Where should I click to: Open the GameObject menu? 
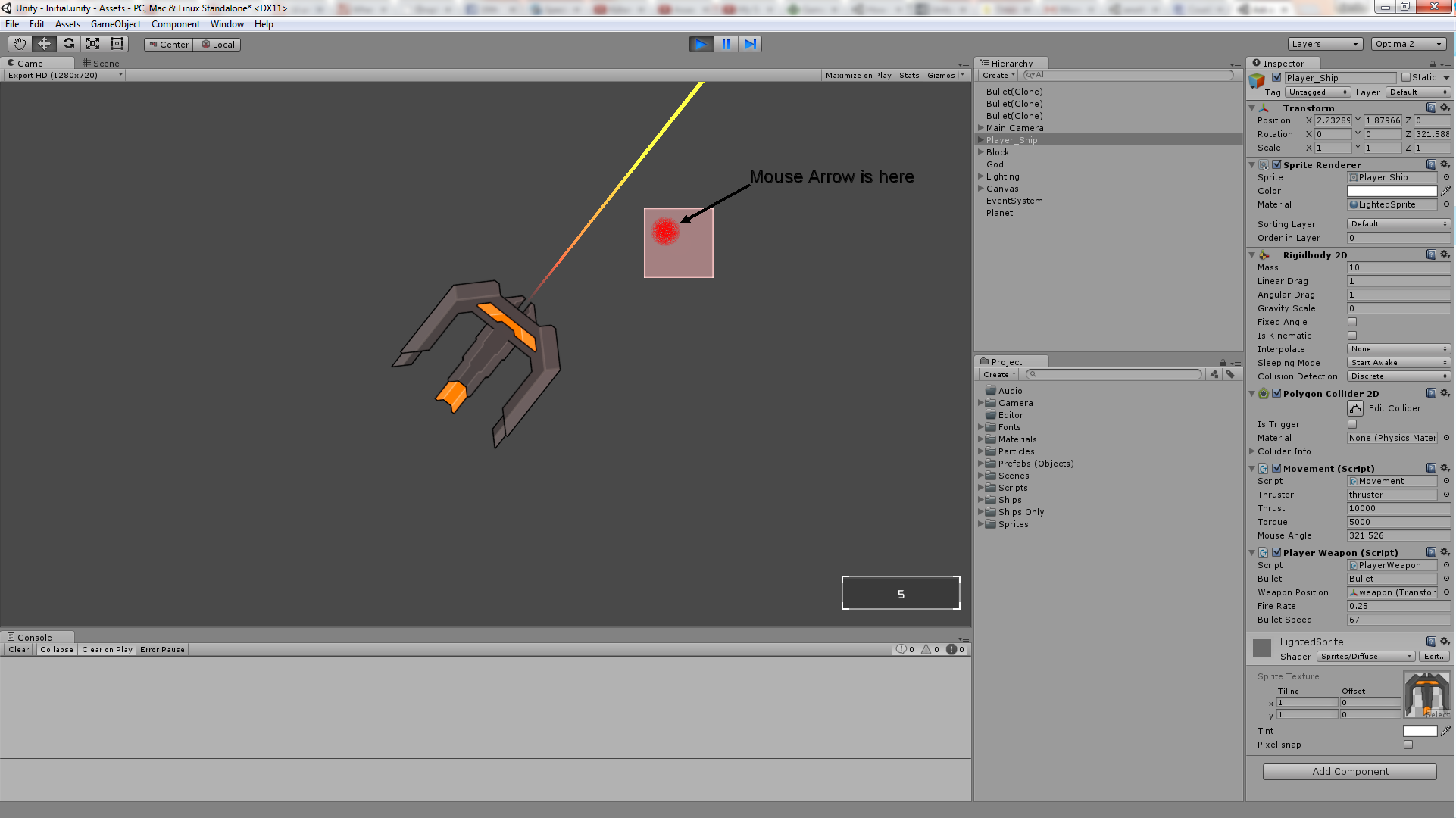[x=116, y=24]
